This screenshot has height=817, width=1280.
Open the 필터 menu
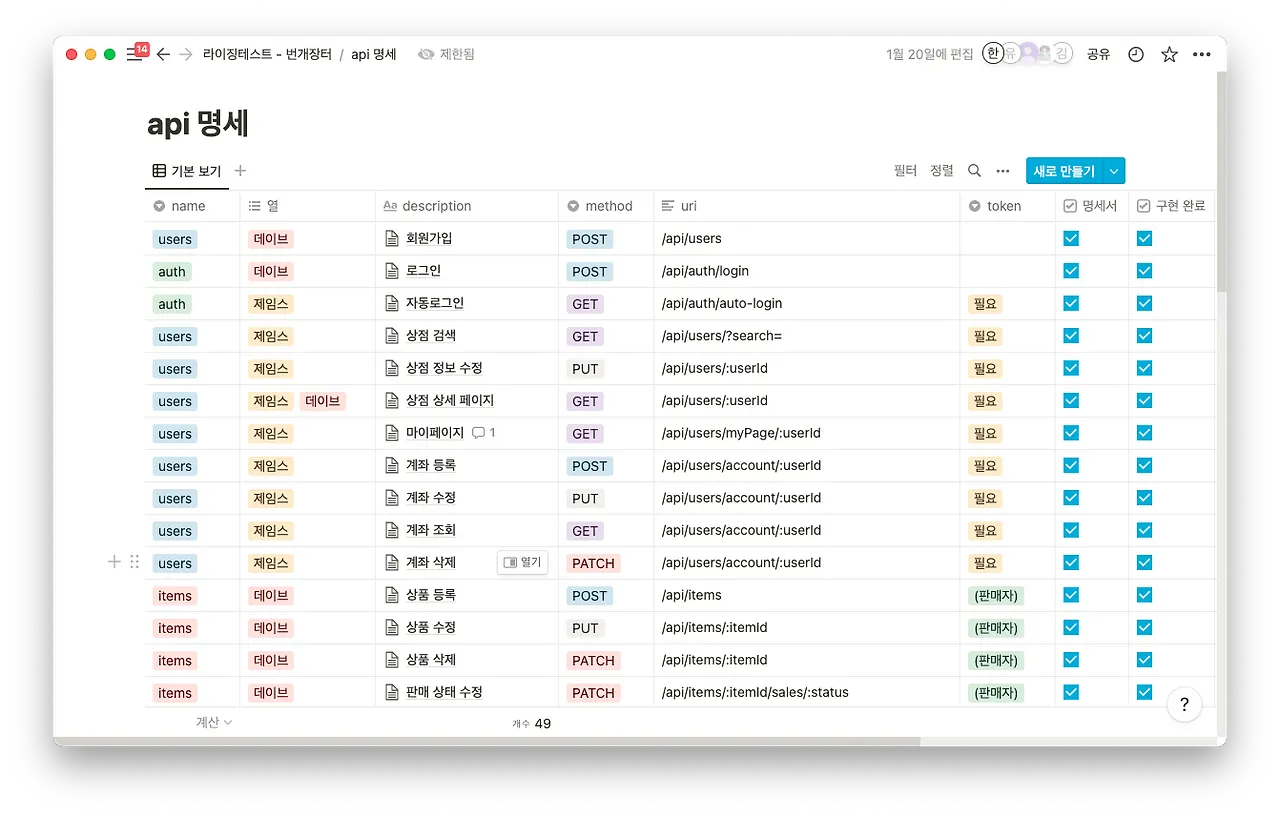pos(905,171)
